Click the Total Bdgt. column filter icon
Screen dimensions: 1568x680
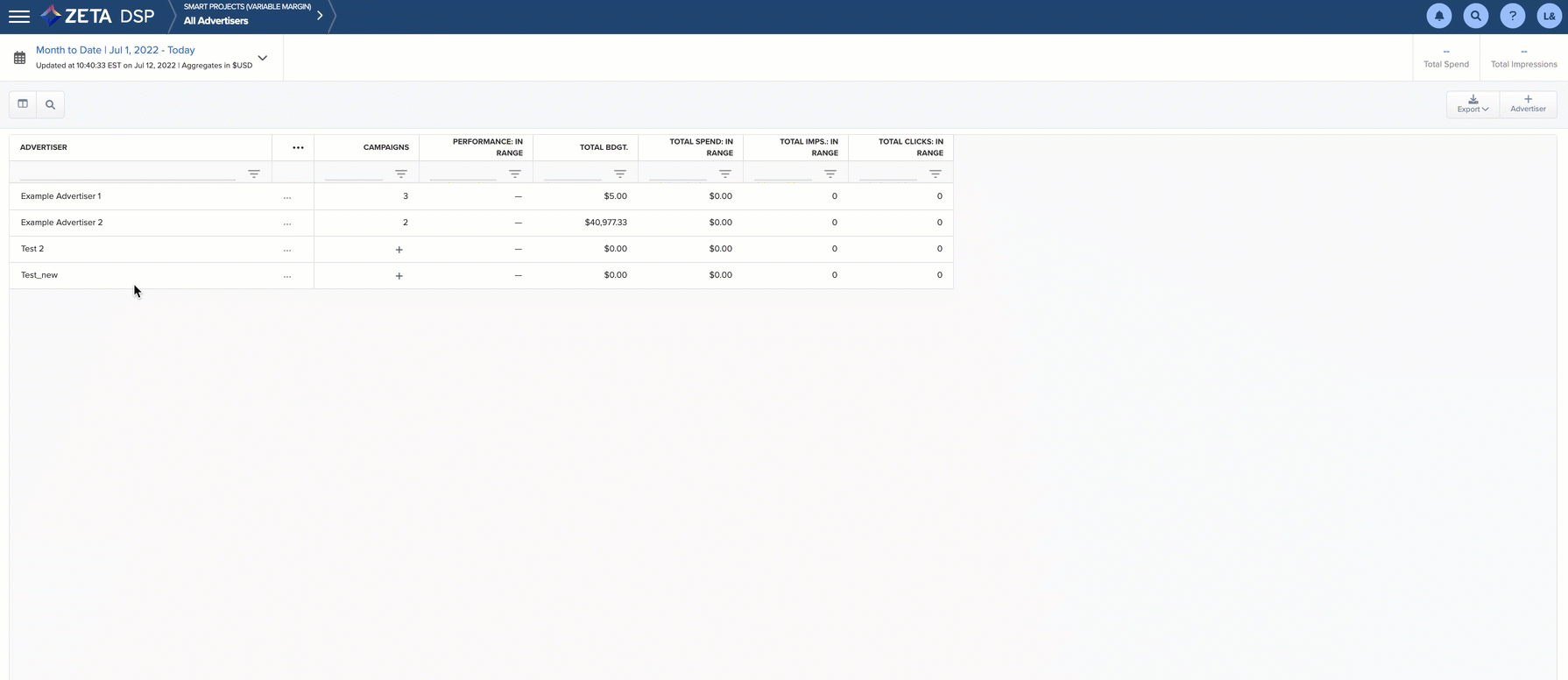pos(620,174)
